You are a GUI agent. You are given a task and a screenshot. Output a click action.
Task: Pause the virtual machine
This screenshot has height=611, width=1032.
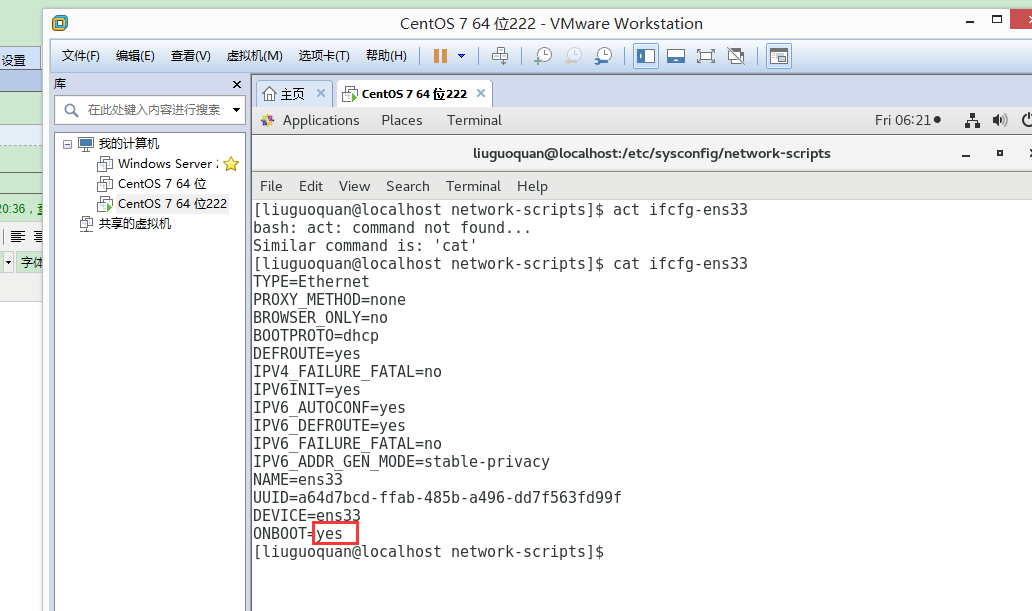[440, 56]
